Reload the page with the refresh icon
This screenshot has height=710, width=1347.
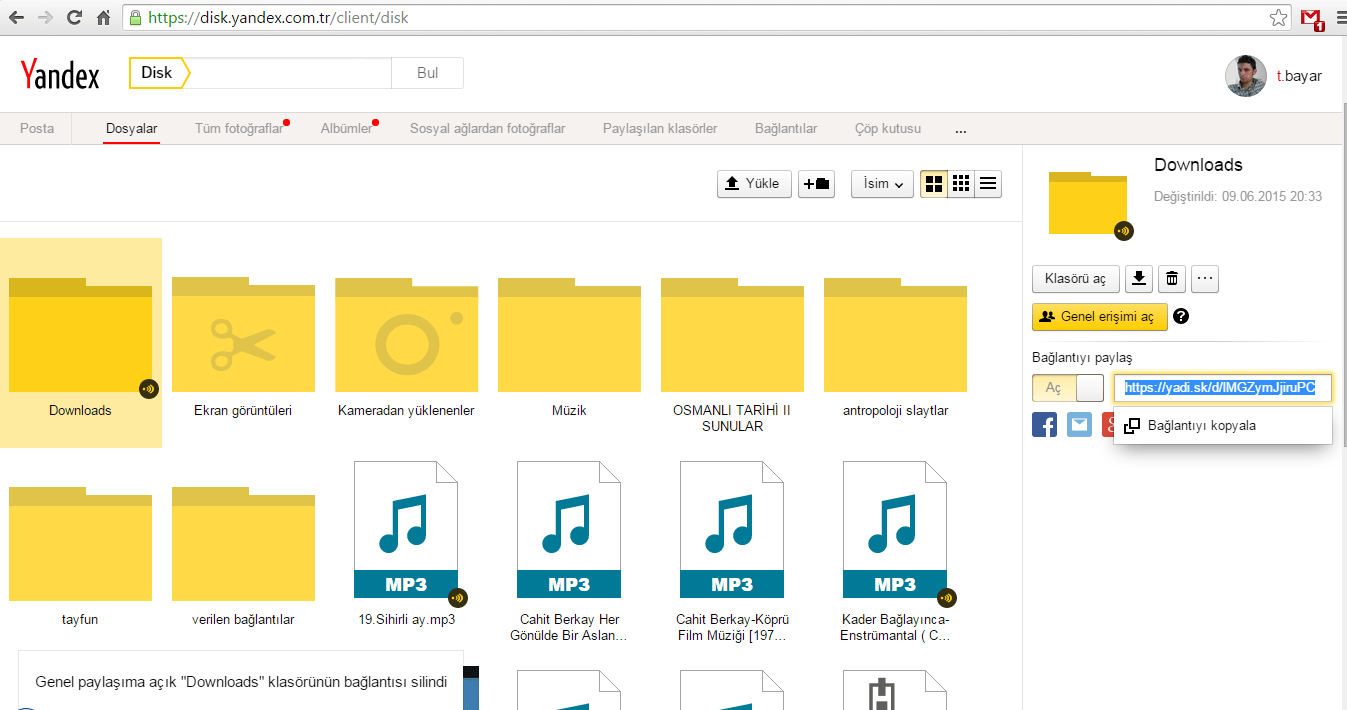click(x=74, y=18)
